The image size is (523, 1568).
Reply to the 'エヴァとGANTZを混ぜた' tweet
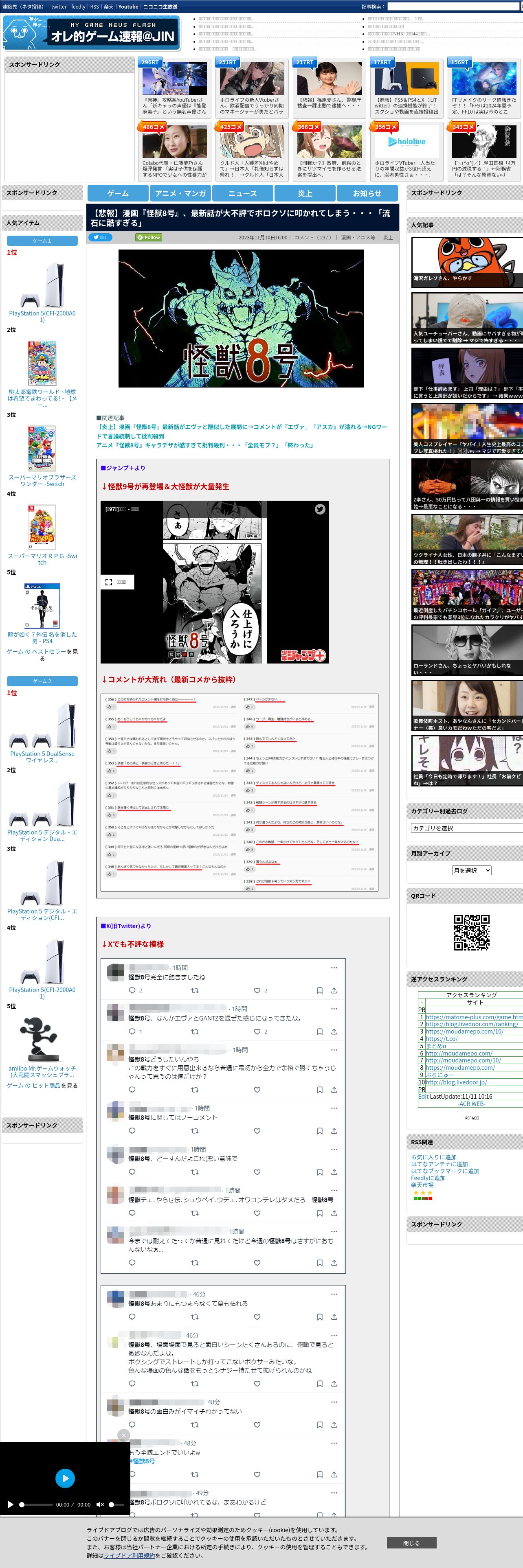pyautogui.click(x=132, y=1031)
